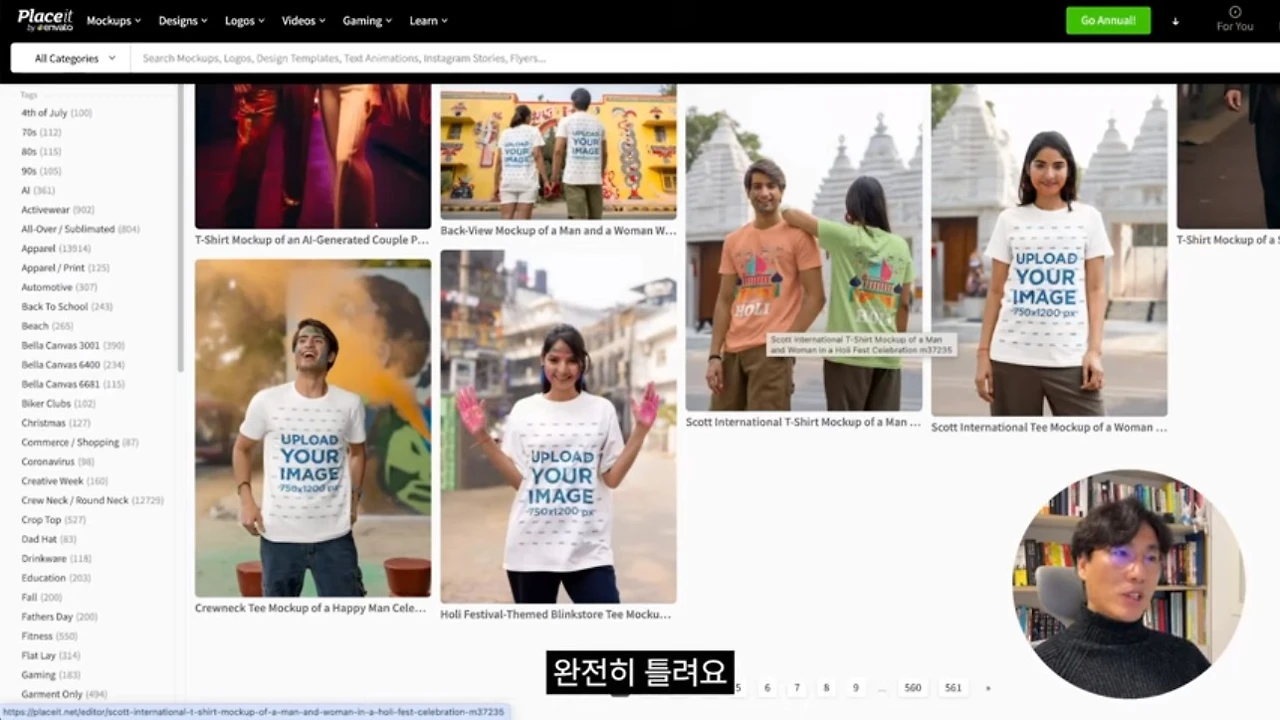1280x720 pixels.
Task: Select the Commerce / Shopping tag
Action: pyautogui.click(x=80, y=442)
